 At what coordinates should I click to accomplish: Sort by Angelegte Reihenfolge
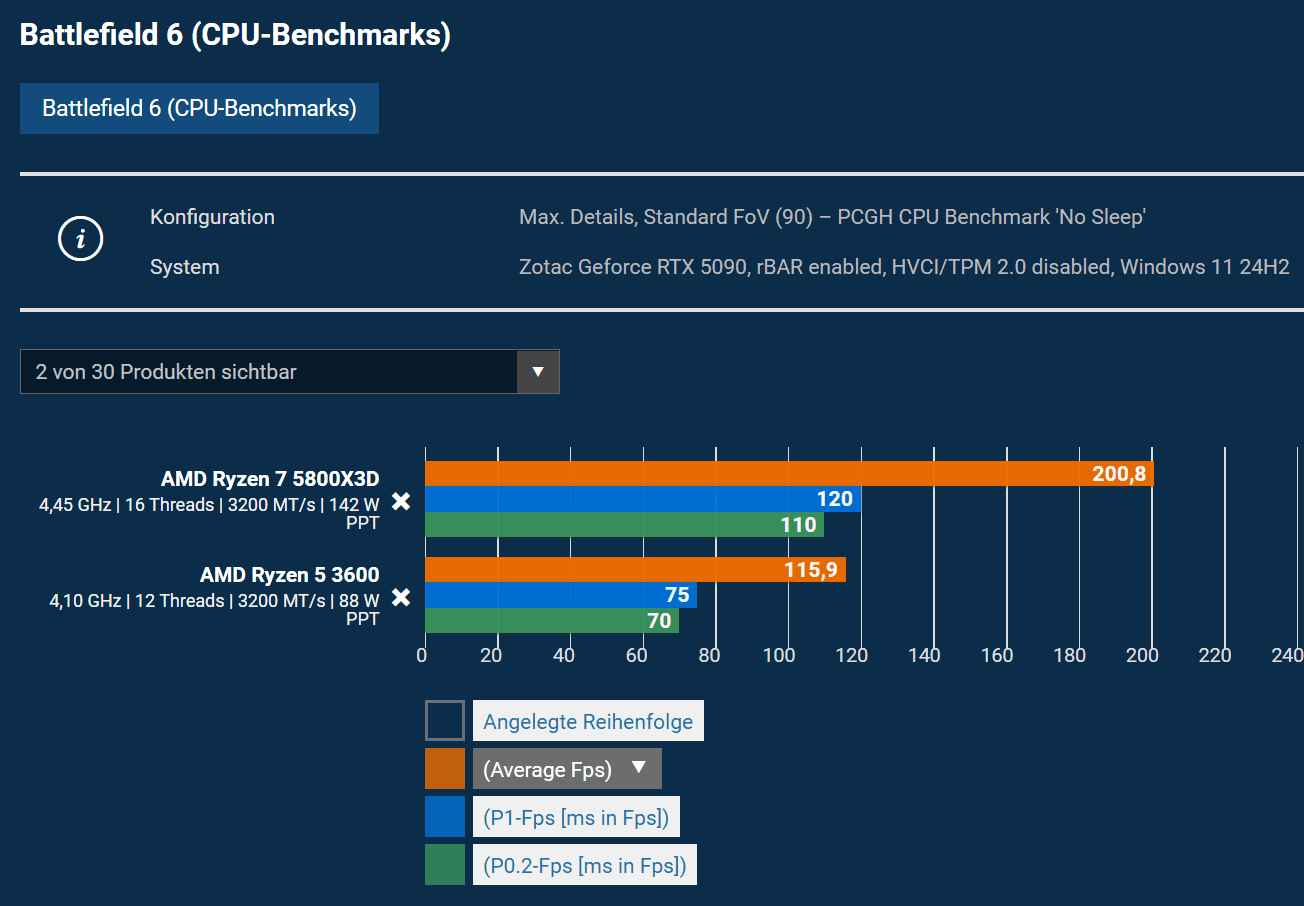click(588, 721)
